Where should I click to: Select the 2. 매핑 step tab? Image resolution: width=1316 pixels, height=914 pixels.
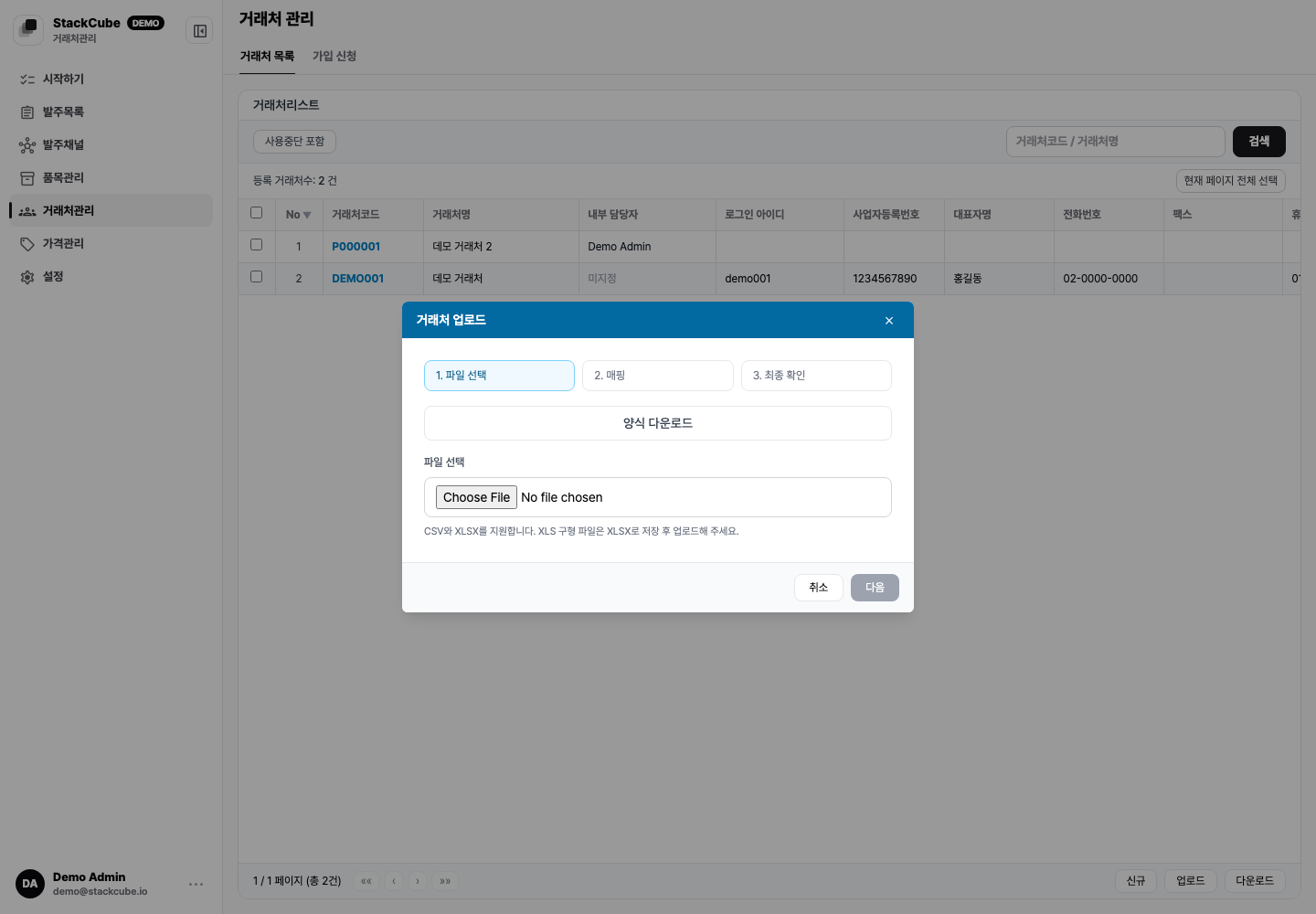pyautogui.click(x=658, y=376)
